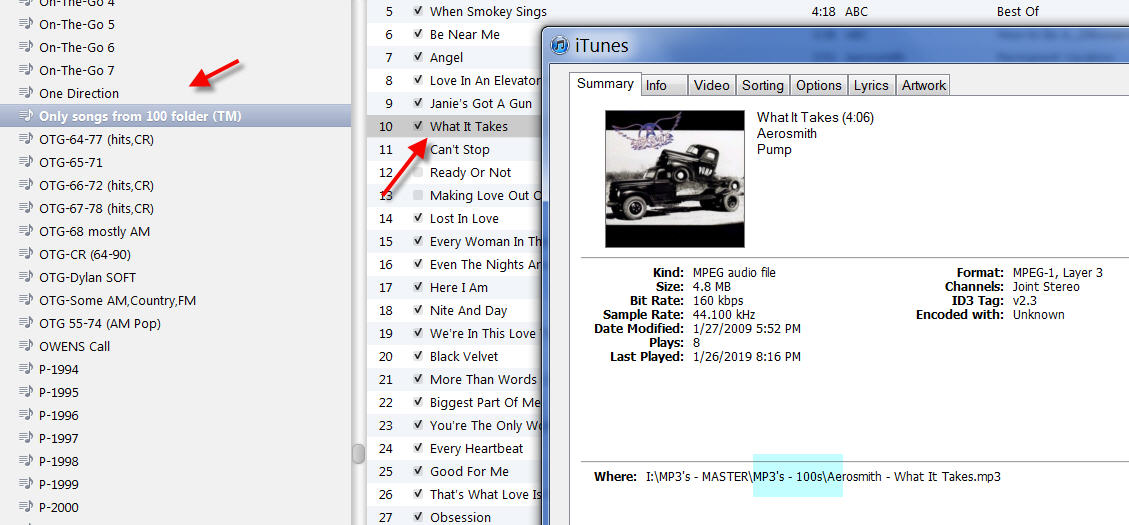Open the Lyrics tab

[871, 85]
